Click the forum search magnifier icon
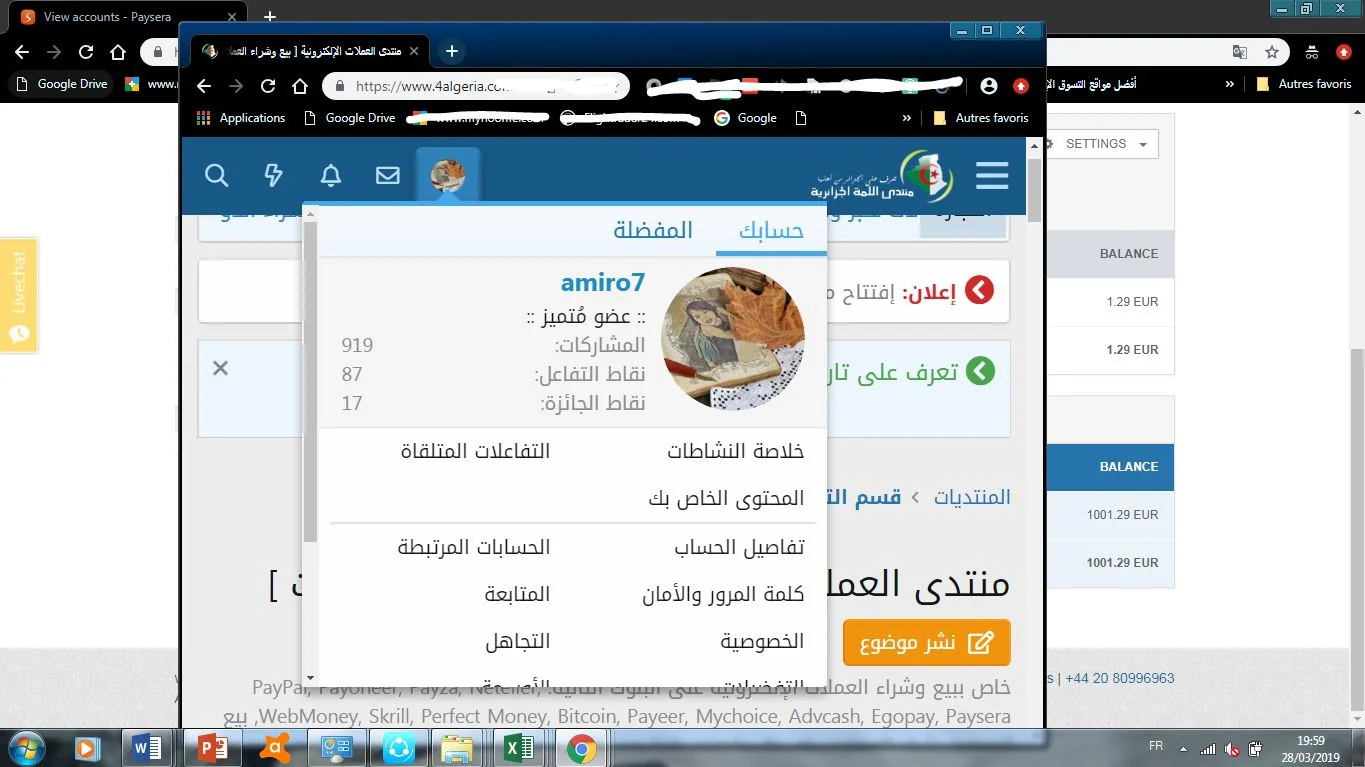Screen dimensions: 1365x767 [x=217, y=176]
